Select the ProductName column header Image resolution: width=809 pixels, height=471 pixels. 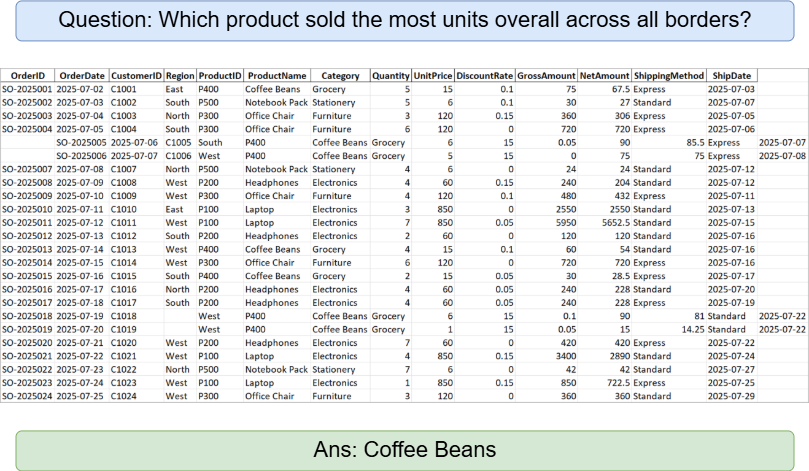point(277,76)
